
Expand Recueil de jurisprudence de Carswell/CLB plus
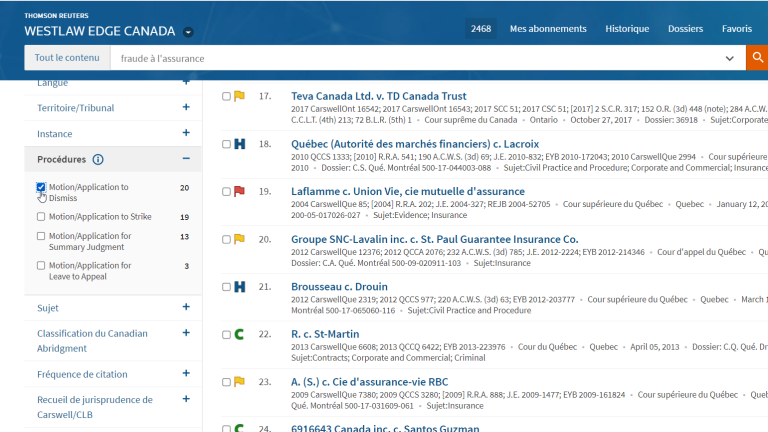coord(186,399)
